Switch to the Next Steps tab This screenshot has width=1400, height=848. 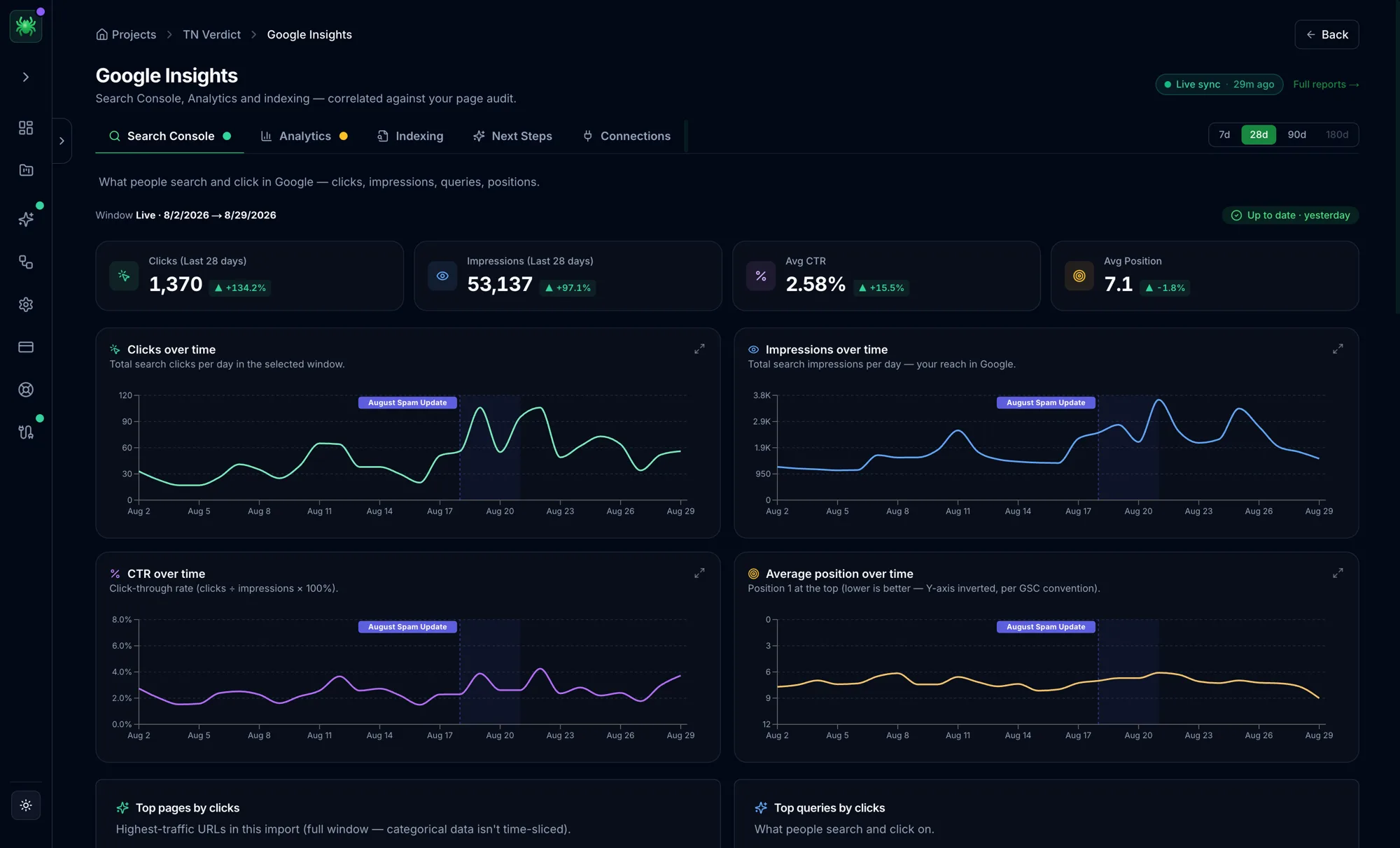tap(512, 136)
